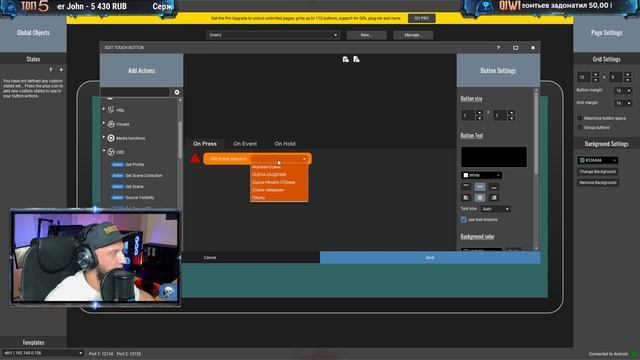Click the Remove Background button
This screenshot has height=360, width=640.
pyautogui.click(x=598, y=182)
